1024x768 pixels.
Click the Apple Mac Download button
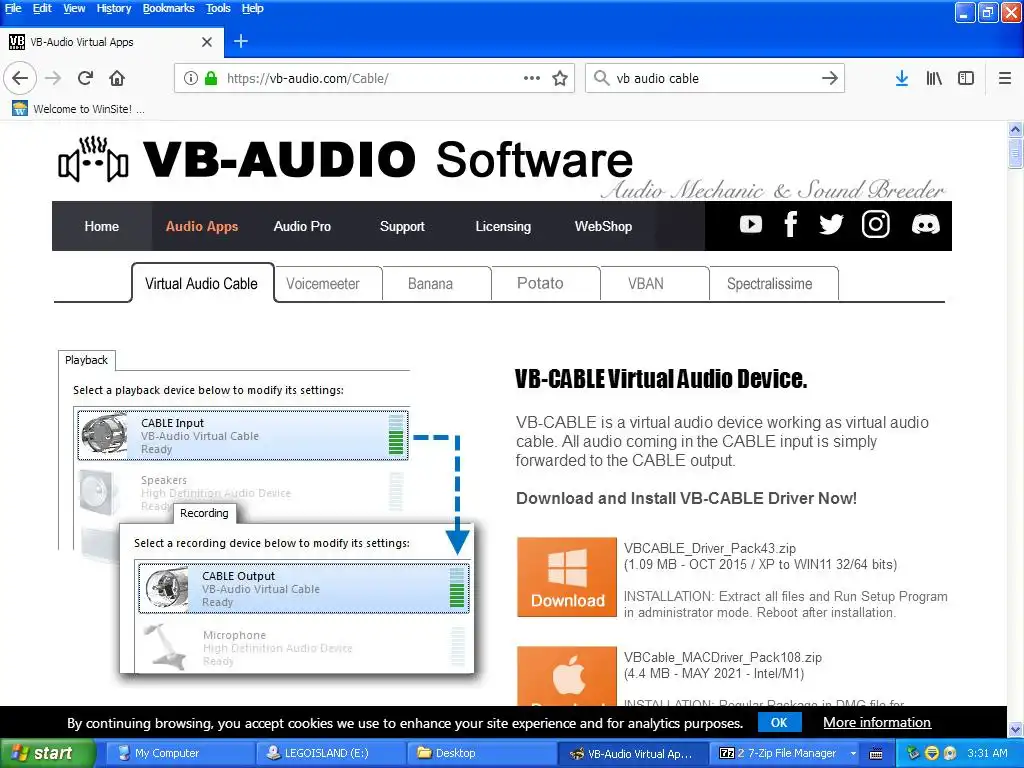pyautogui.click(x=567, y=676)
